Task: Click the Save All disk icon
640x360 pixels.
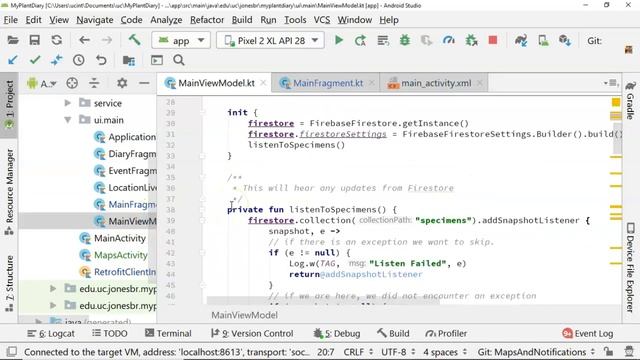Action: click(35, 40)
